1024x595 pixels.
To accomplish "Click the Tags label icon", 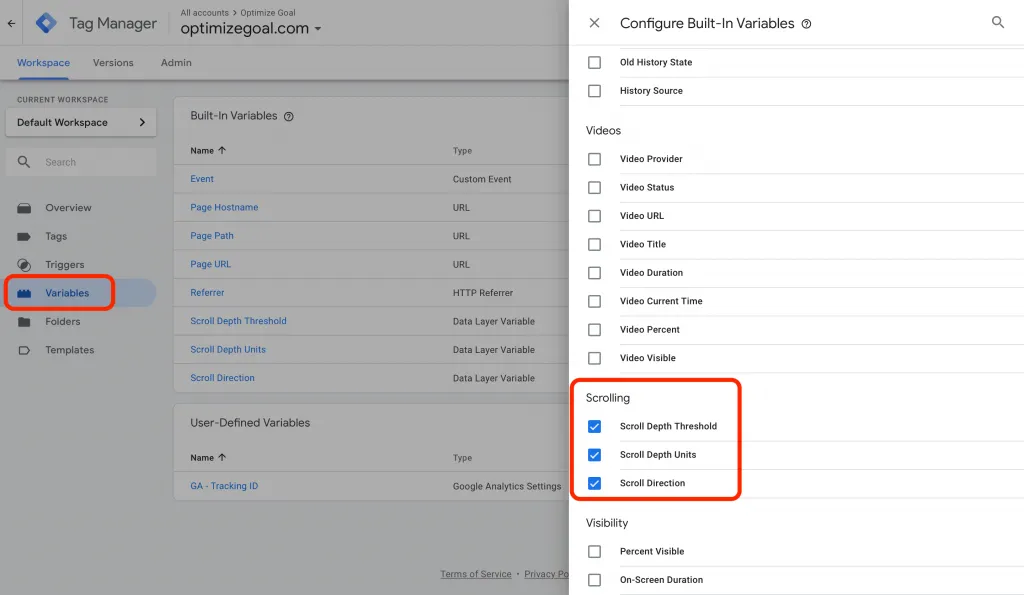I will click(24, 236).
